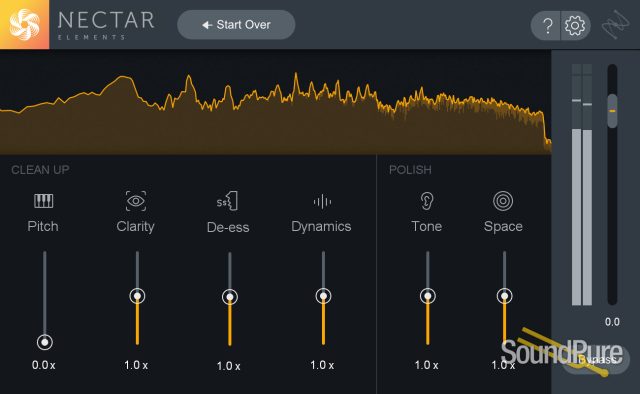
Task: Click the Pitch label
Action: pos(43,226)
